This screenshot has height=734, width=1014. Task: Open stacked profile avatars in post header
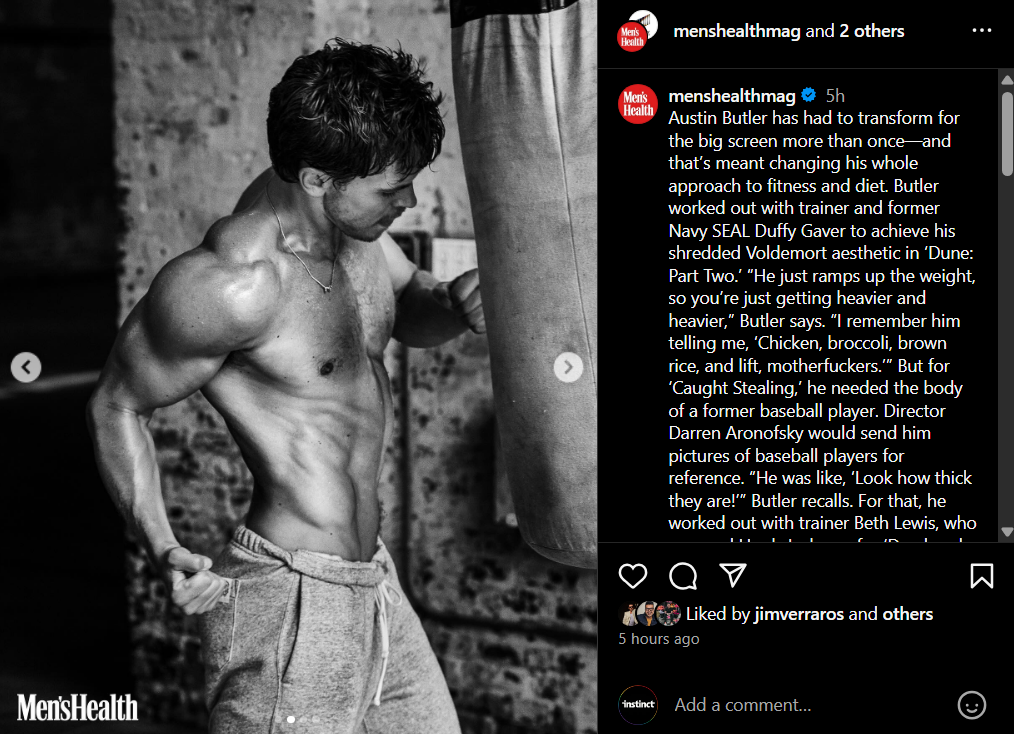[637, 30]
